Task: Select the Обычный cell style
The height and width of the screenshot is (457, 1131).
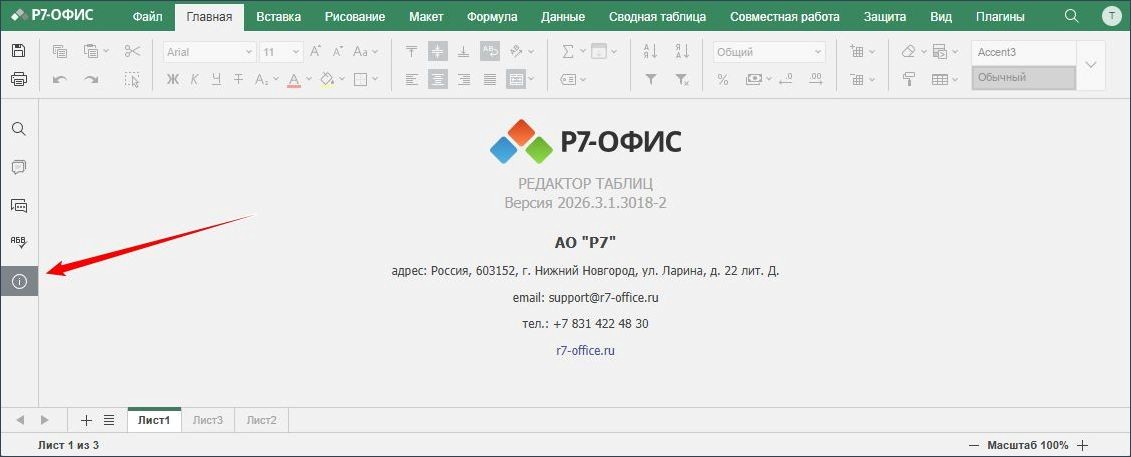Action: (1024, 78)
